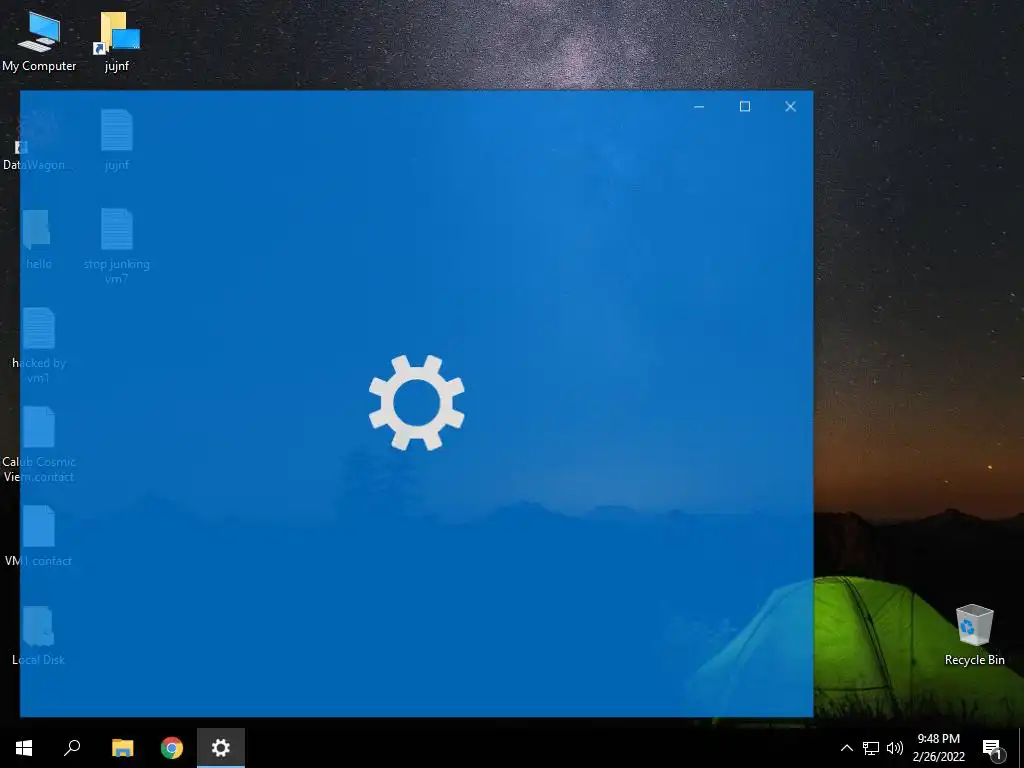Minimize the Settings window
Image resolution: width=1024 pixels, height=768 pixels.
click(699, 106)
